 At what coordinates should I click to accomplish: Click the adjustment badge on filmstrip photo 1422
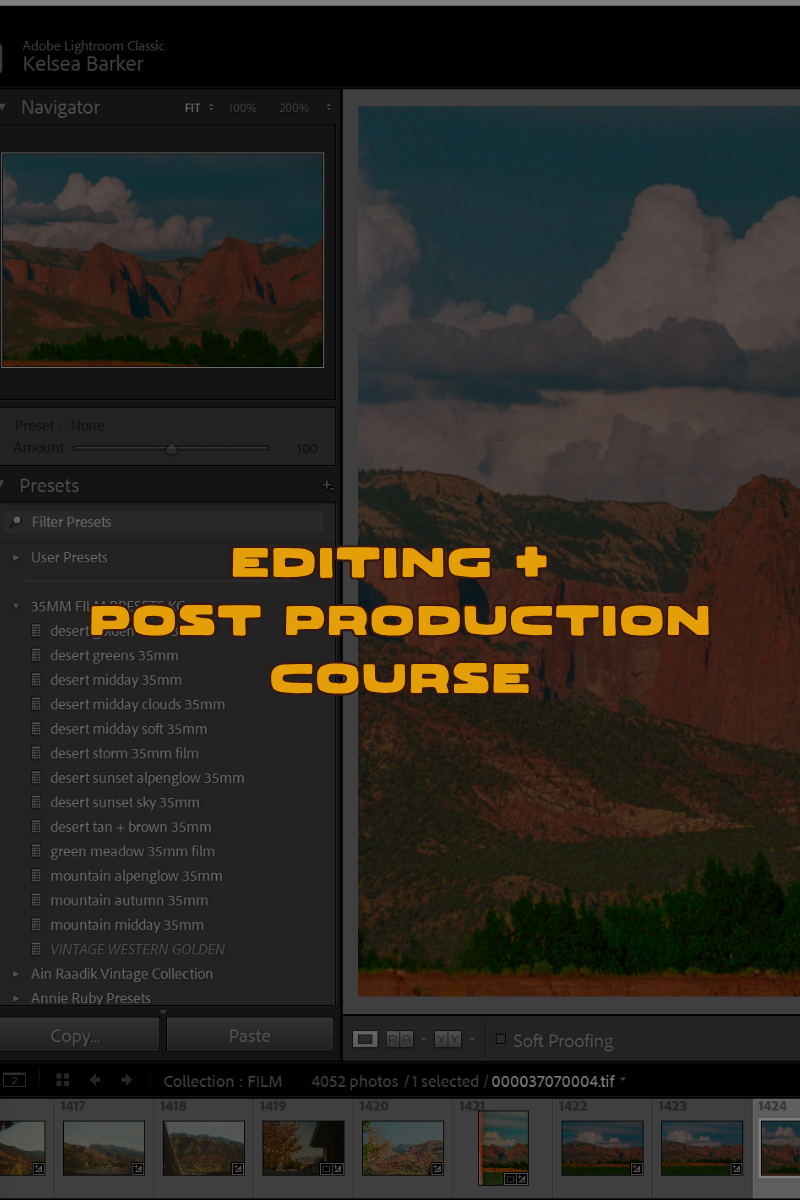636,1168
